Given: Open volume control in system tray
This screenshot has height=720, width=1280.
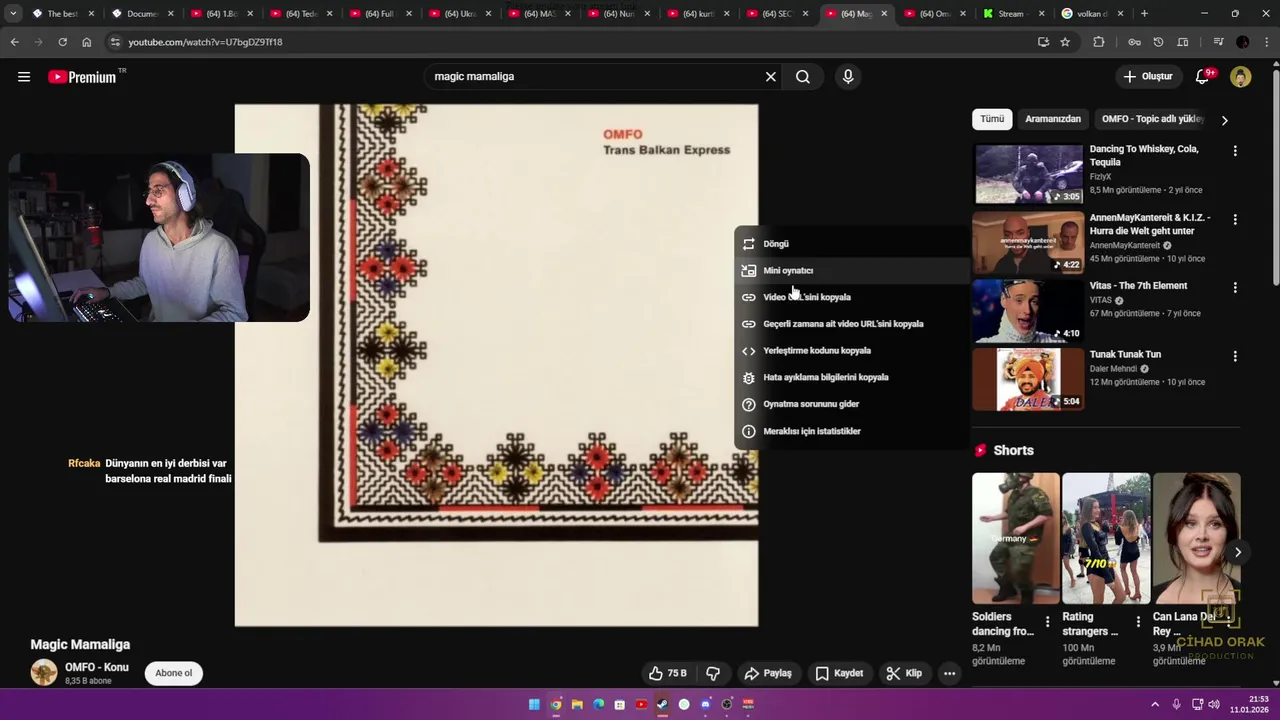Looking at the screenshot, I should [x=1214, y=704].
